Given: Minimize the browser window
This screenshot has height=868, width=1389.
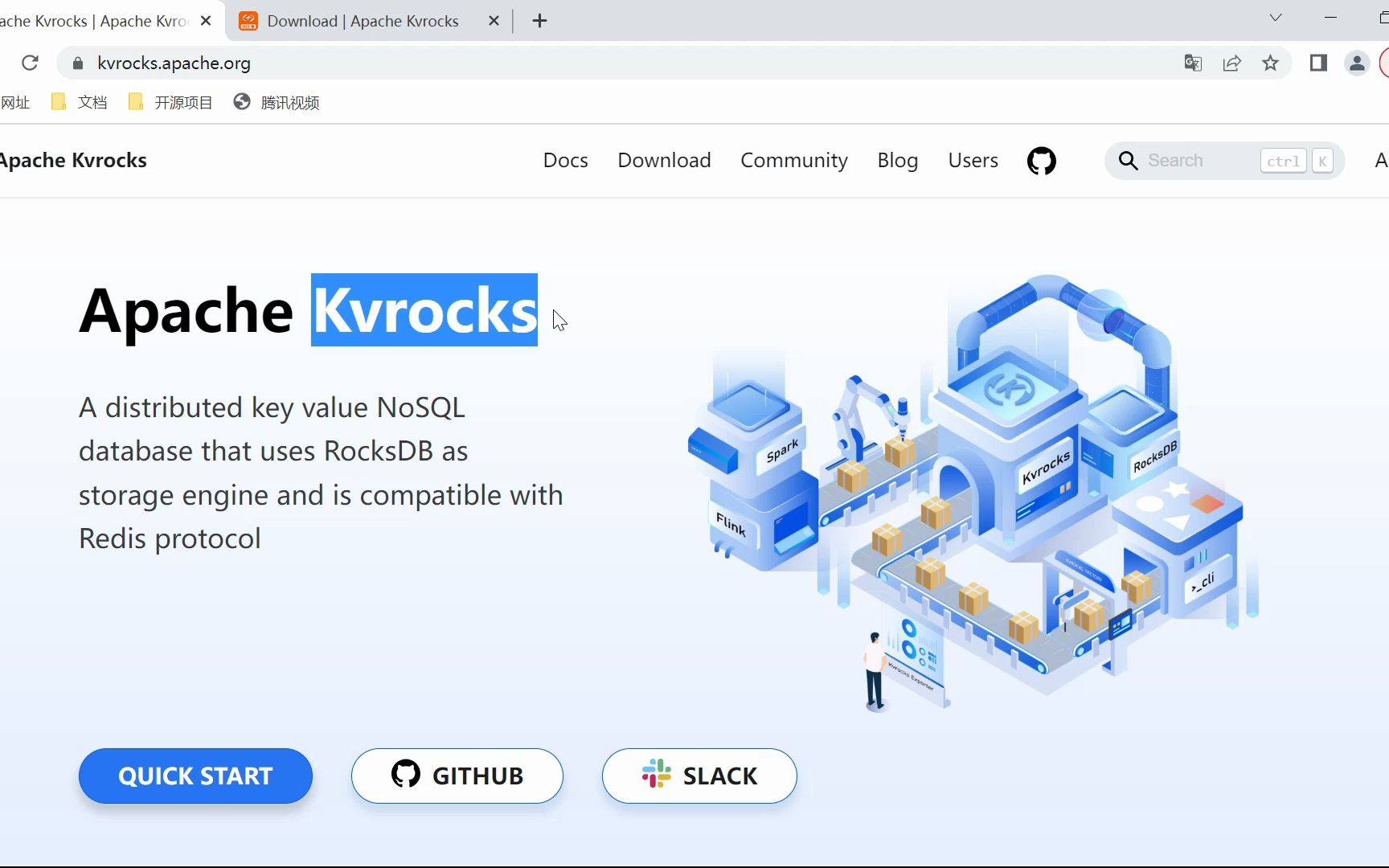Looking at the screenshot, I should tap(1330, 18).
